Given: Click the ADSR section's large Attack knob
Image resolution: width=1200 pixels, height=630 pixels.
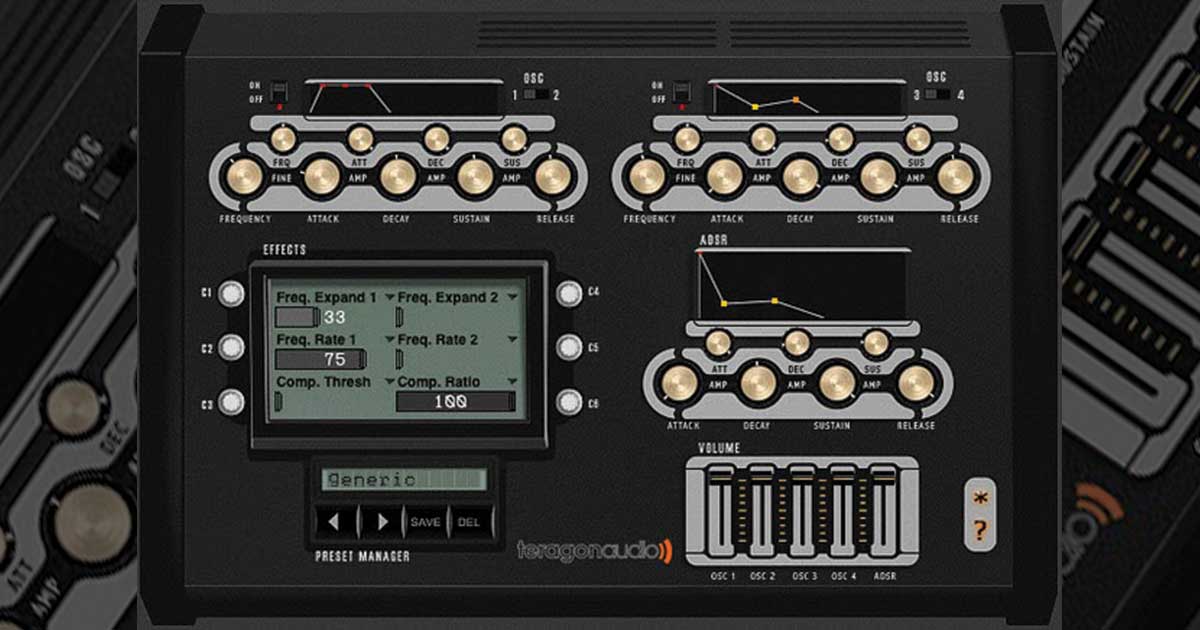Looking at the screenshot, I should pyautogui.click(x=680, y=383).
